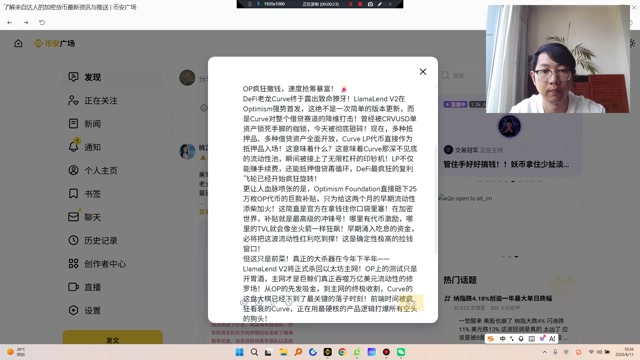Click the user avatar beside the composer

(187, 78)
